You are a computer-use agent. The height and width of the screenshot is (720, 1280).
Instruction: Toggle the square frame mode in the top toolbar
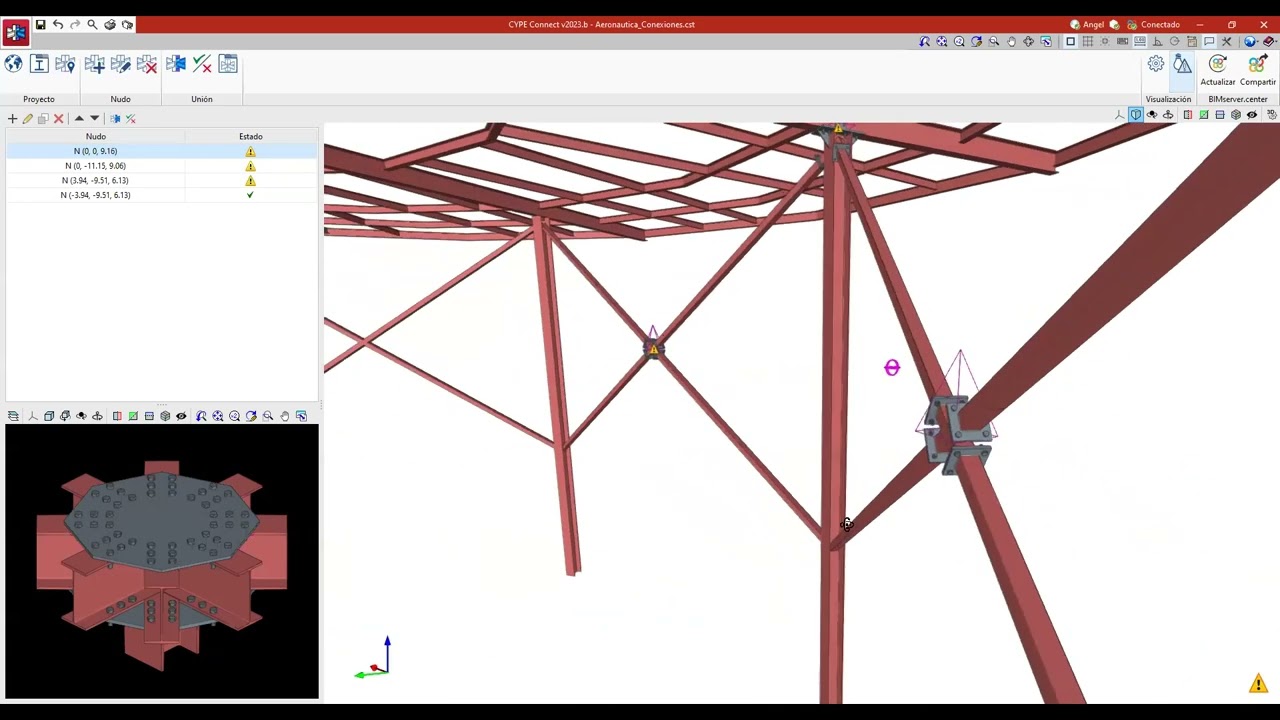pos(1071,41)
